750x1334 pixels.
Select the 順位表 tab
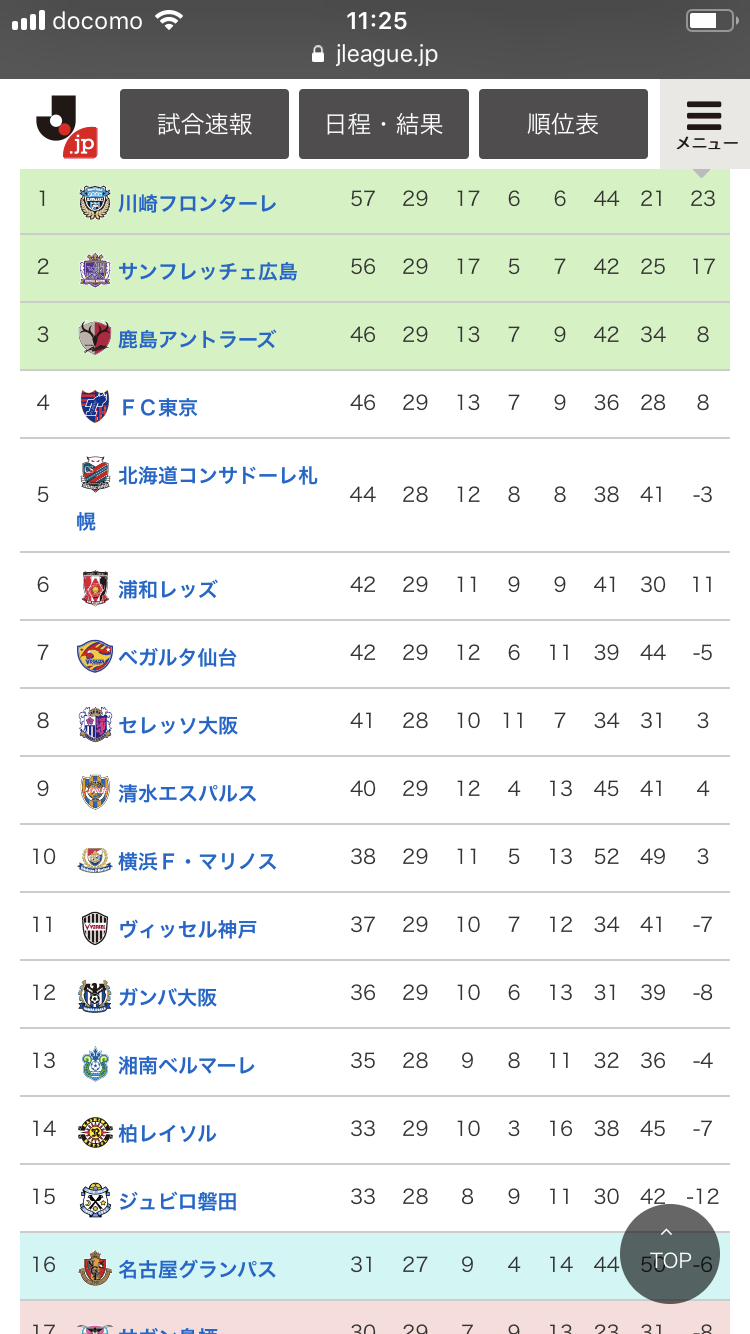(x=563, y=124)
